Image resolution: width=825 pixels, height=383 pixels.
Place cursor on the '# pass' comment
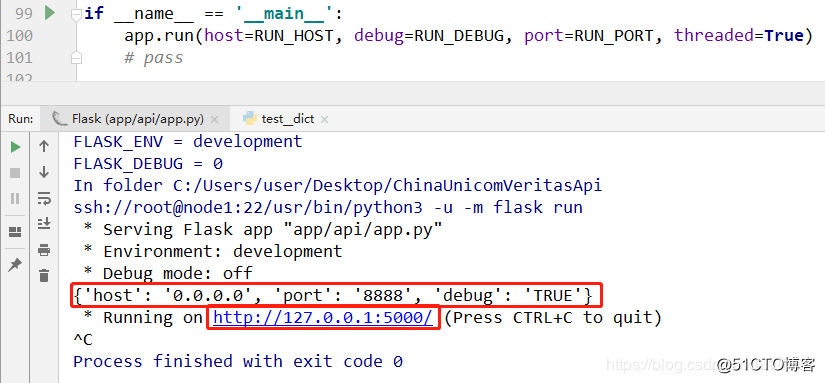[x=154, y=57]
